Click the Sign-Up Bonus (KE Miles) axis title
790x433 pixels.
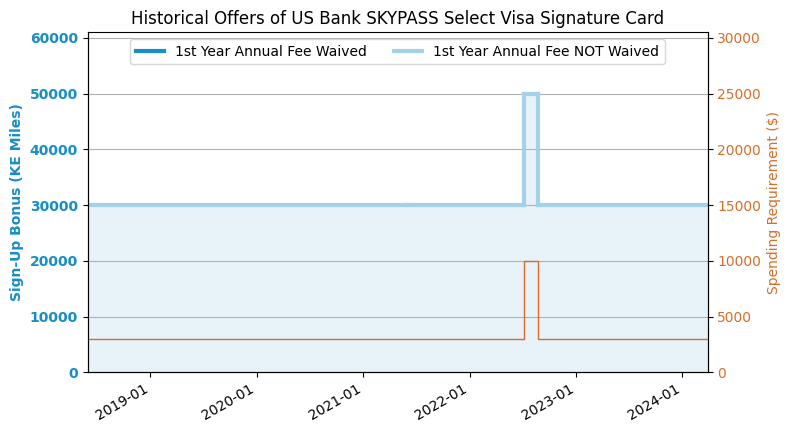click(16, 203)
